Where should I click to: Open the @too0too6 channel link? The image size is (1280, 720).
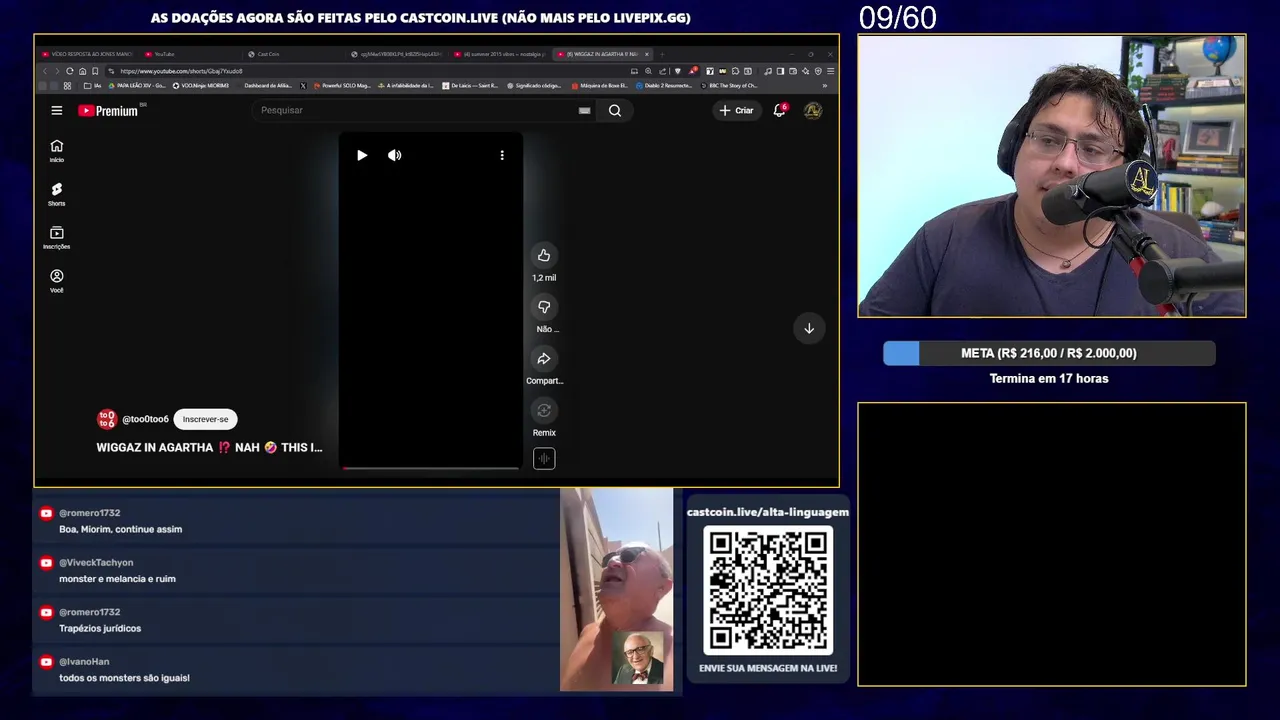point(145,419)
